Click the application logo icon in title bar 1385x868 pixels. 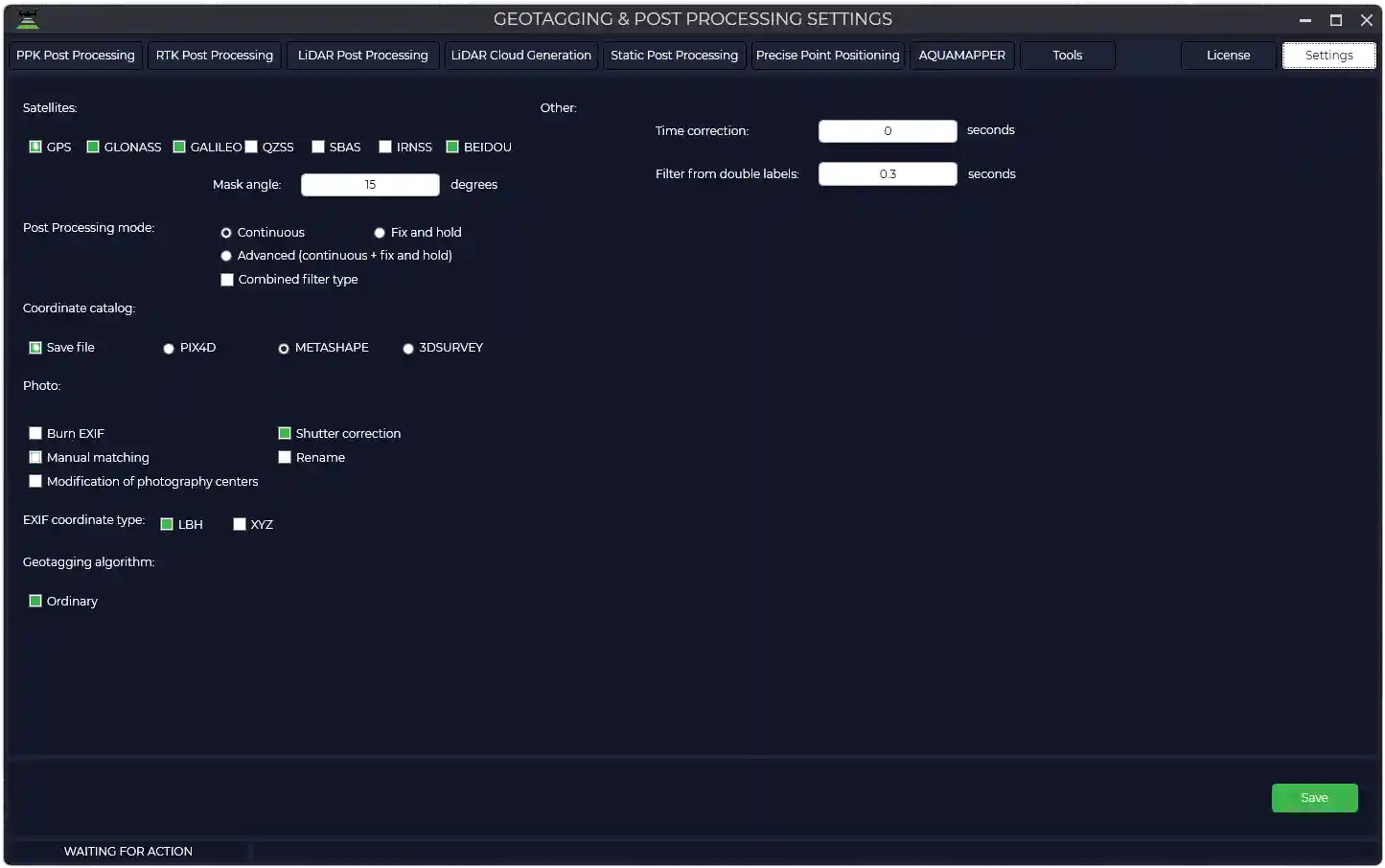(x=28, y=19)
